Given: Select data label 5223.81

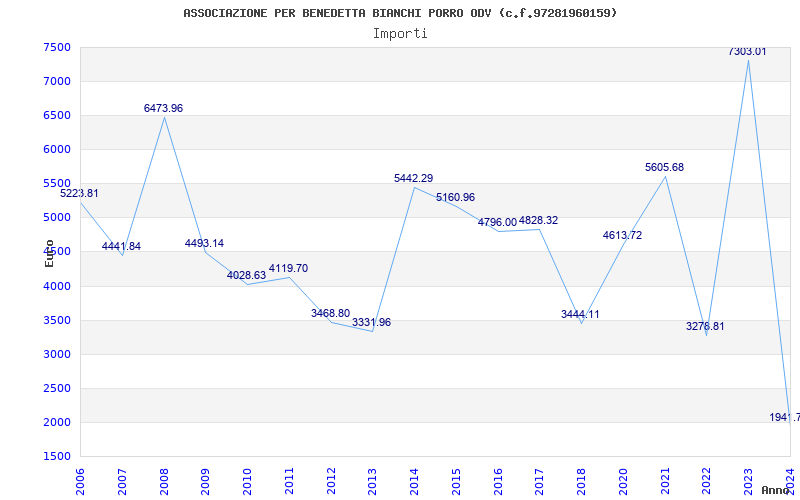Looking at the screenshot, I should pos(79,193).
